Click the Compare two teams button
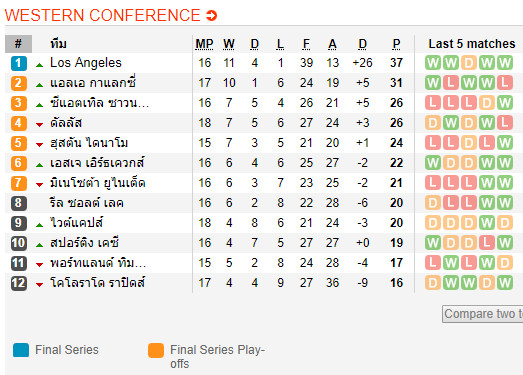 point(483,314)
